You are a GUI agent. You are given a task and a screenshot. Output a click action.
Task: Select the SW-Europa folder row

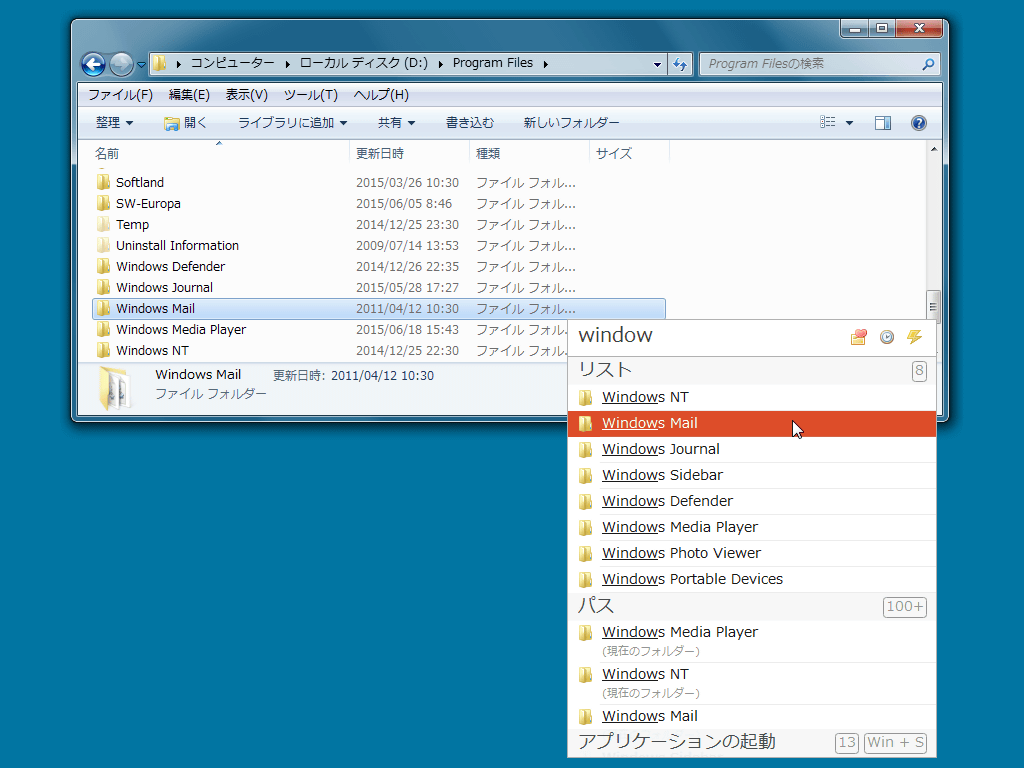379,204
